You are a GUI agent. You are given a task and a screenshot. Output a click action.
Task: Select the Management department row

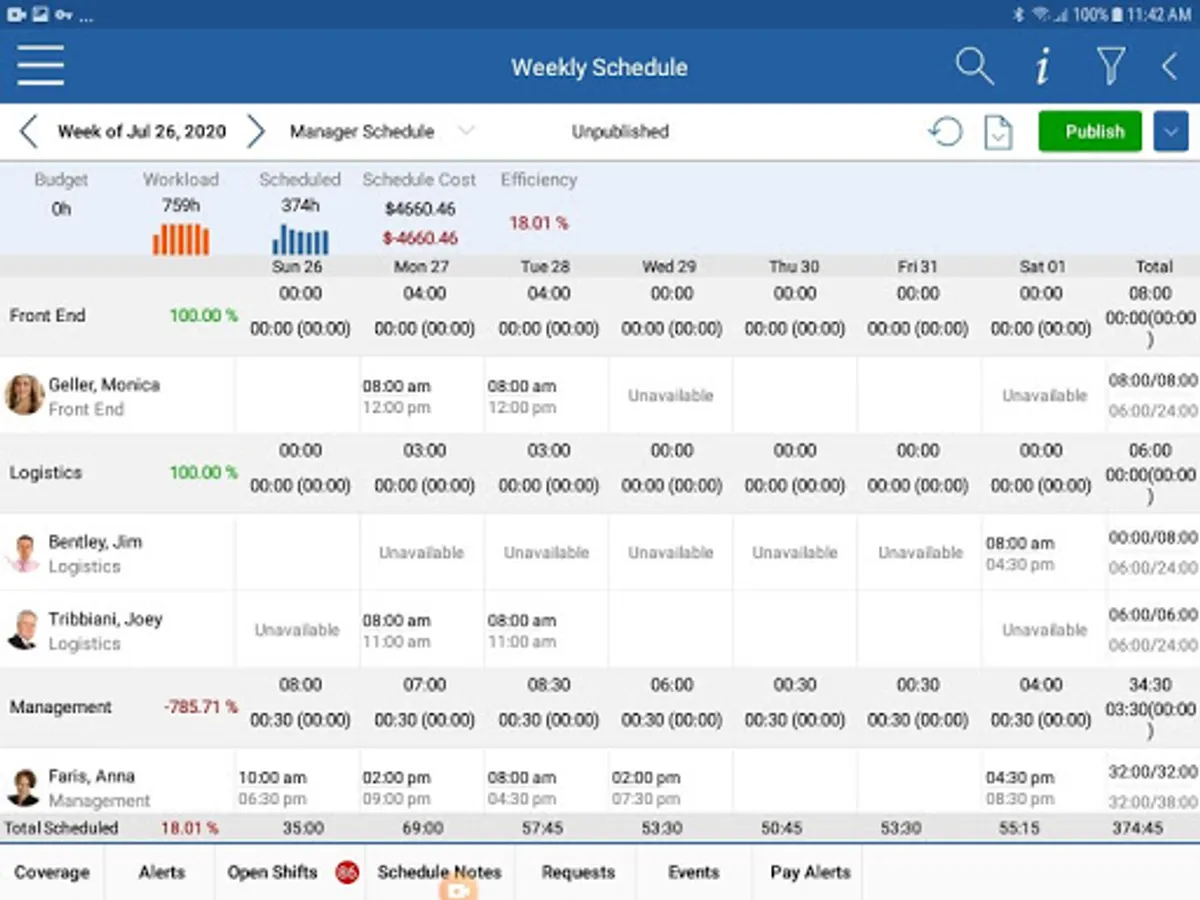click(x=600, y=707)
